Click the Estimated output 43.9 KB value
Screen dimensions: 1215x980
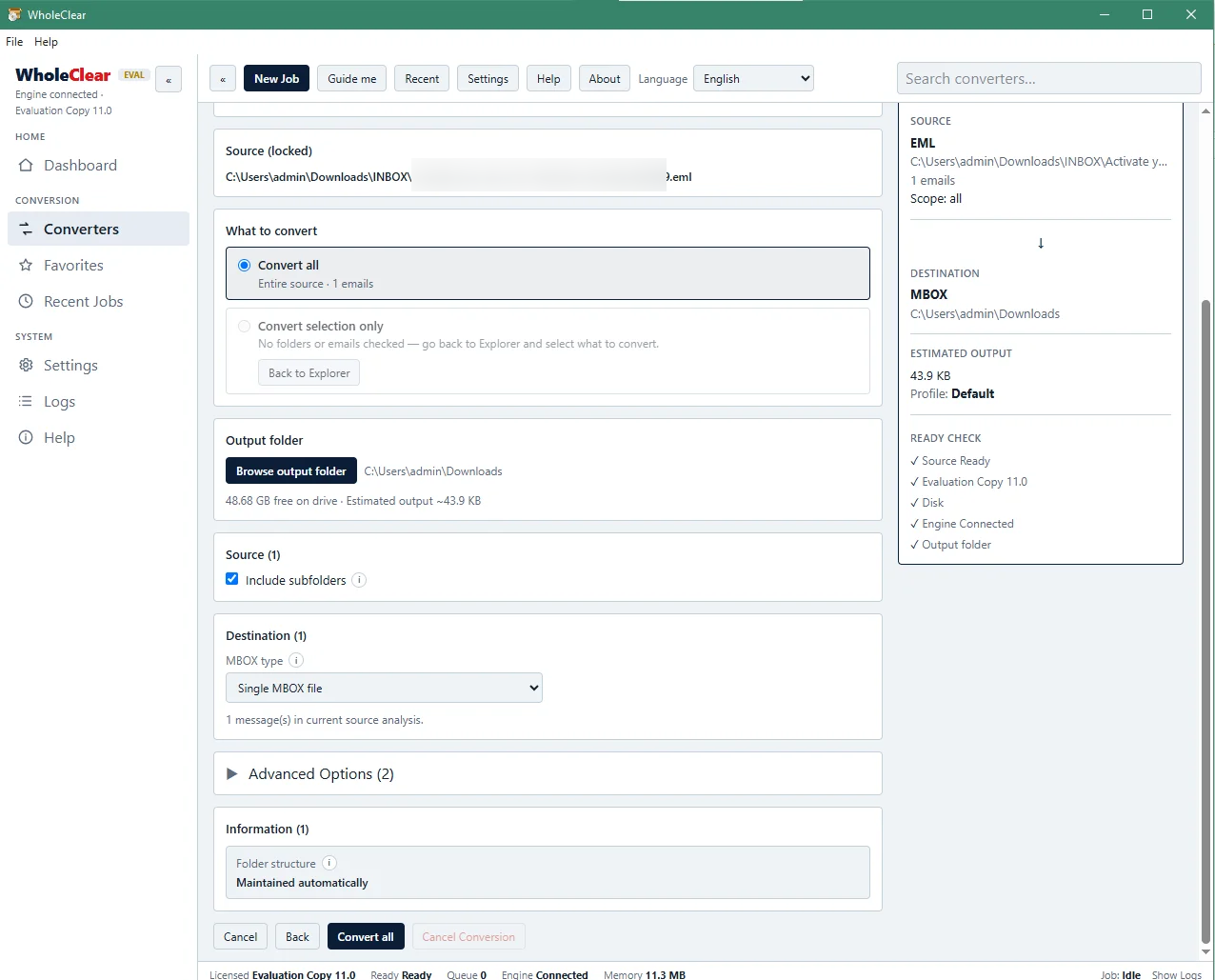pyautogui.click(x=930, y=376)
